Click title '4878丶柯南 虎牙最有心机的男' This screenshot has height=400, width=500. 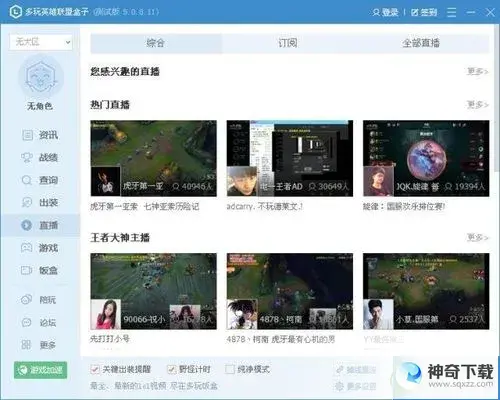tap(281, 339)
